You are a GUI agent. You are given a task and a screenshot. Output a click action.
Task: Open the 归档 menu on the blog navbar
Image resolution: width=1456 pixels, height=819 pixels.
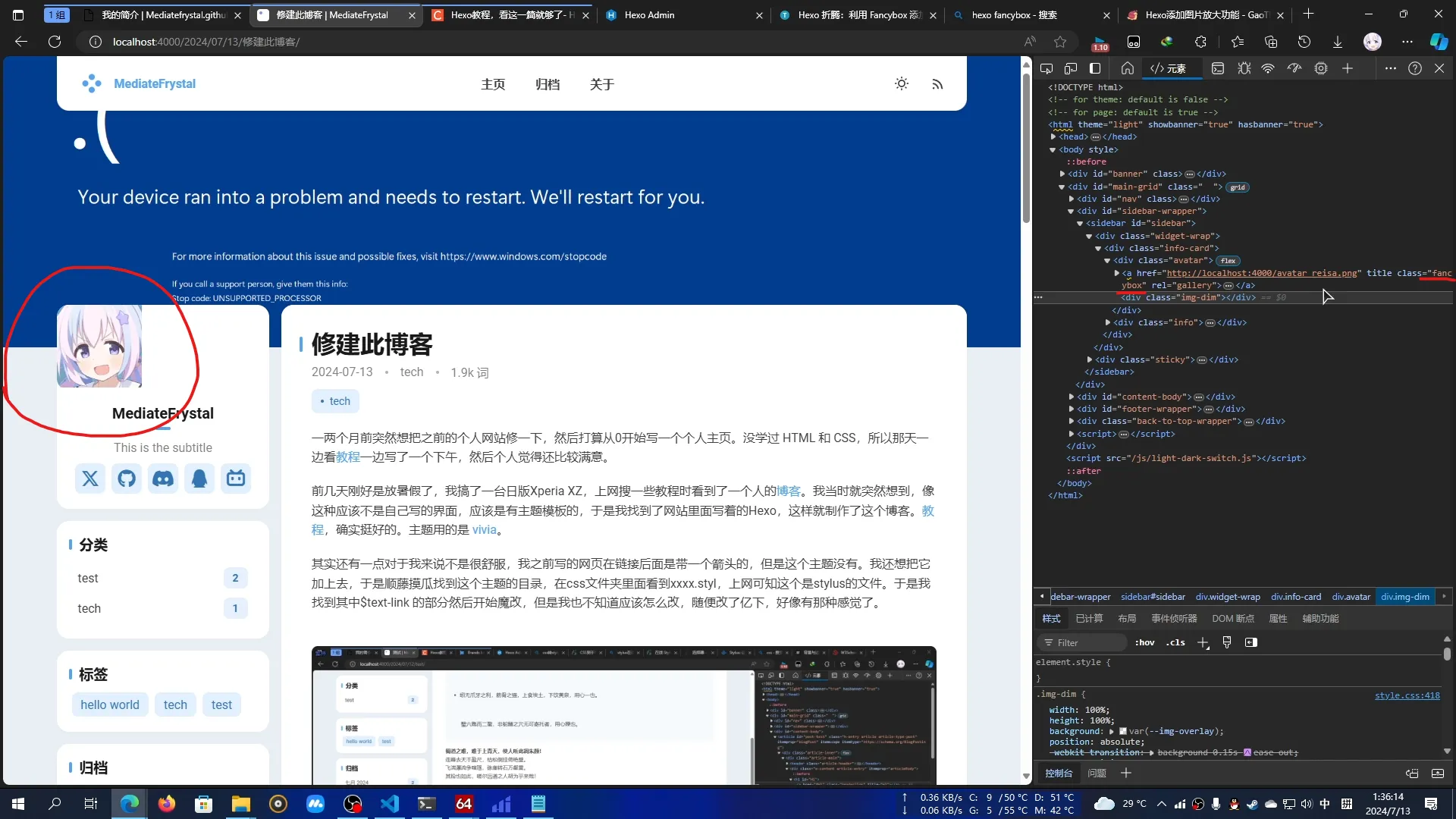tap(548, 84)
